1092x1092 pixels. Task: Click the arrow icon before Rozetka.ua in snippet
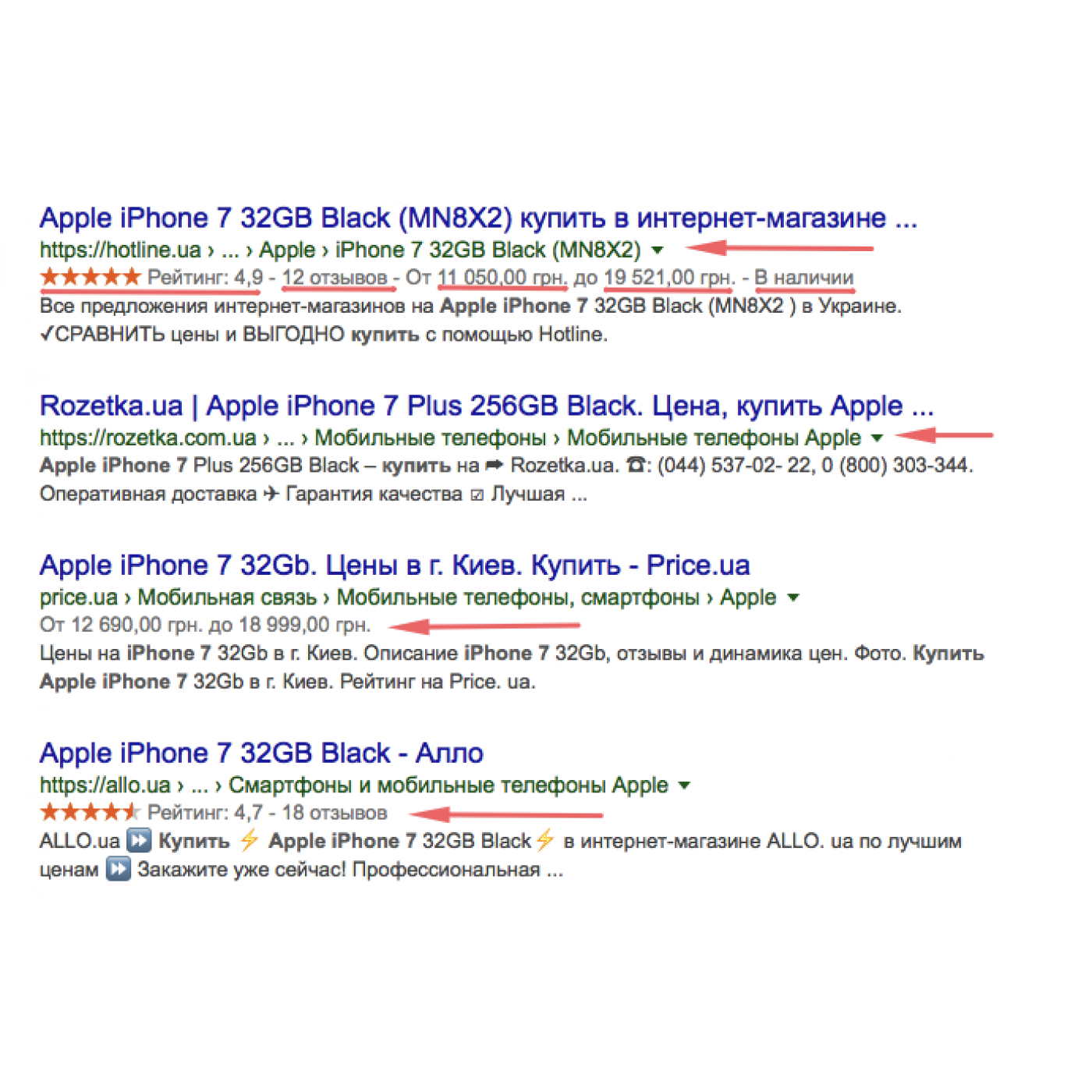[x=495, y=466]
